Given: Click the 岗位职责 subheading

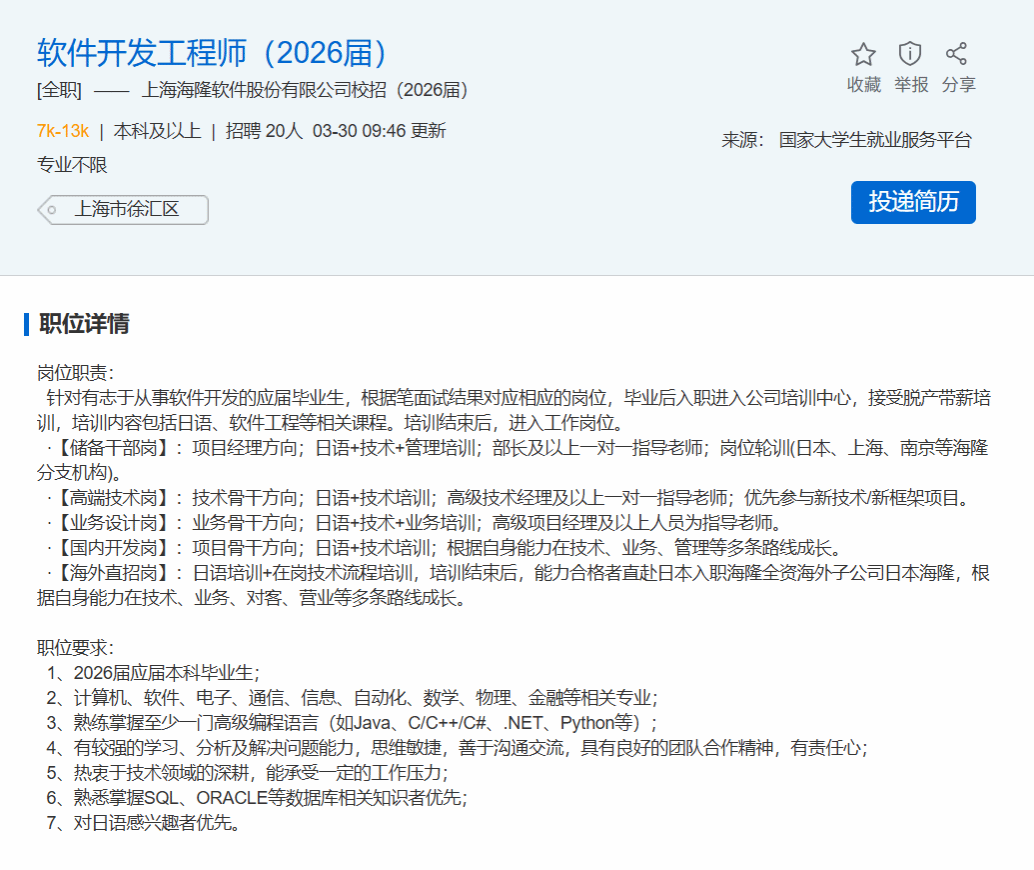Looking at the screenshot, I should point(76,373).
